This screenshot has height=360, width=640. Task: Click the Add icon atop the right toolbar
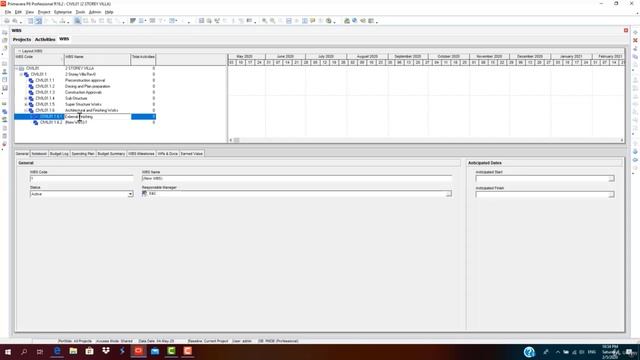click(635, 32)
